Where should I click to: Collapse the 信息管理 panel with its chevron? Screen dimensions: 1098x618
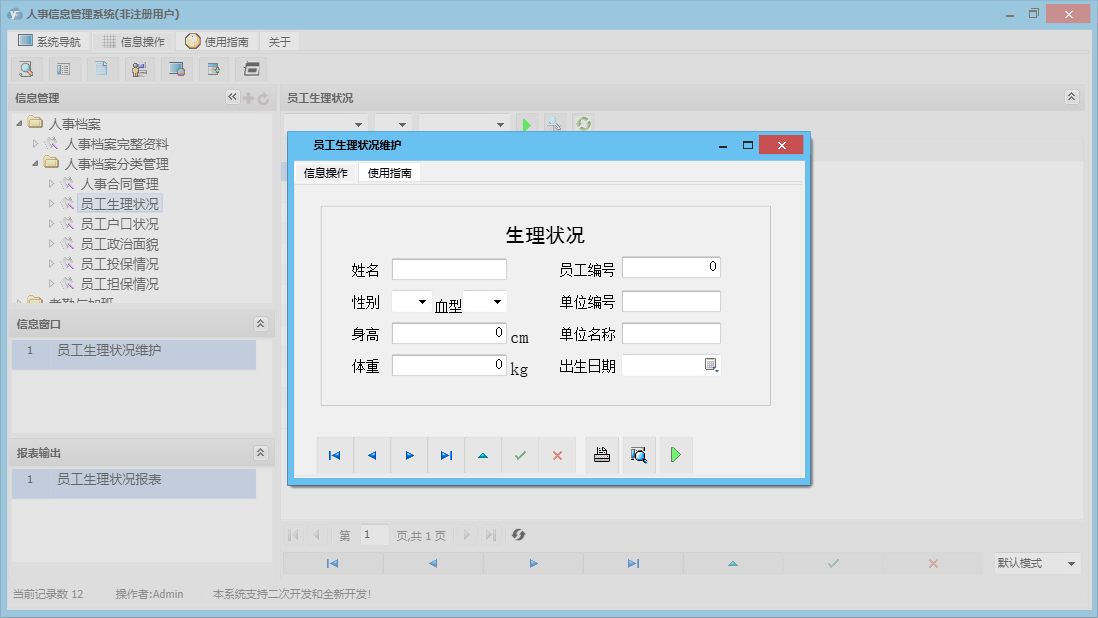(x=231, y=97)
